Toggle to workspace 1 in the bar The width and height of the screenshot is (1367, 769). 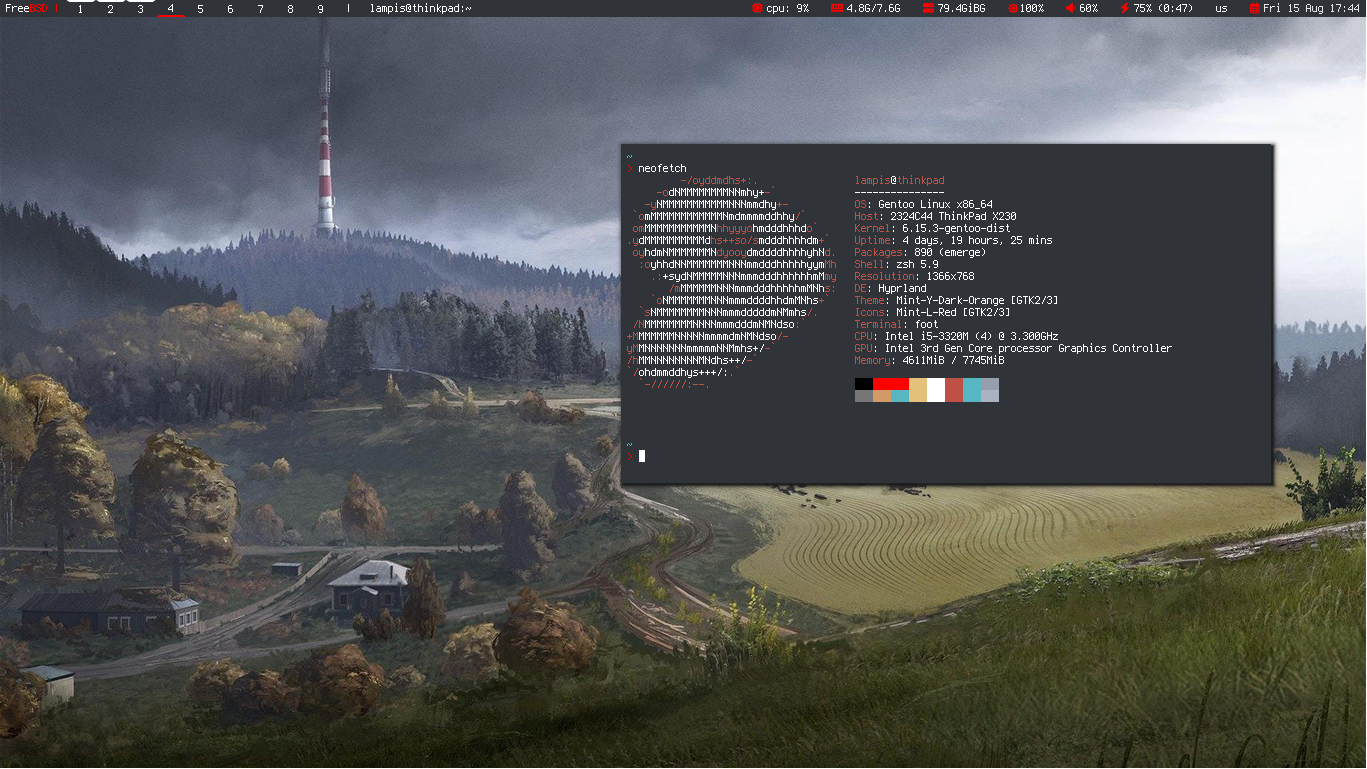pos(79,8)
